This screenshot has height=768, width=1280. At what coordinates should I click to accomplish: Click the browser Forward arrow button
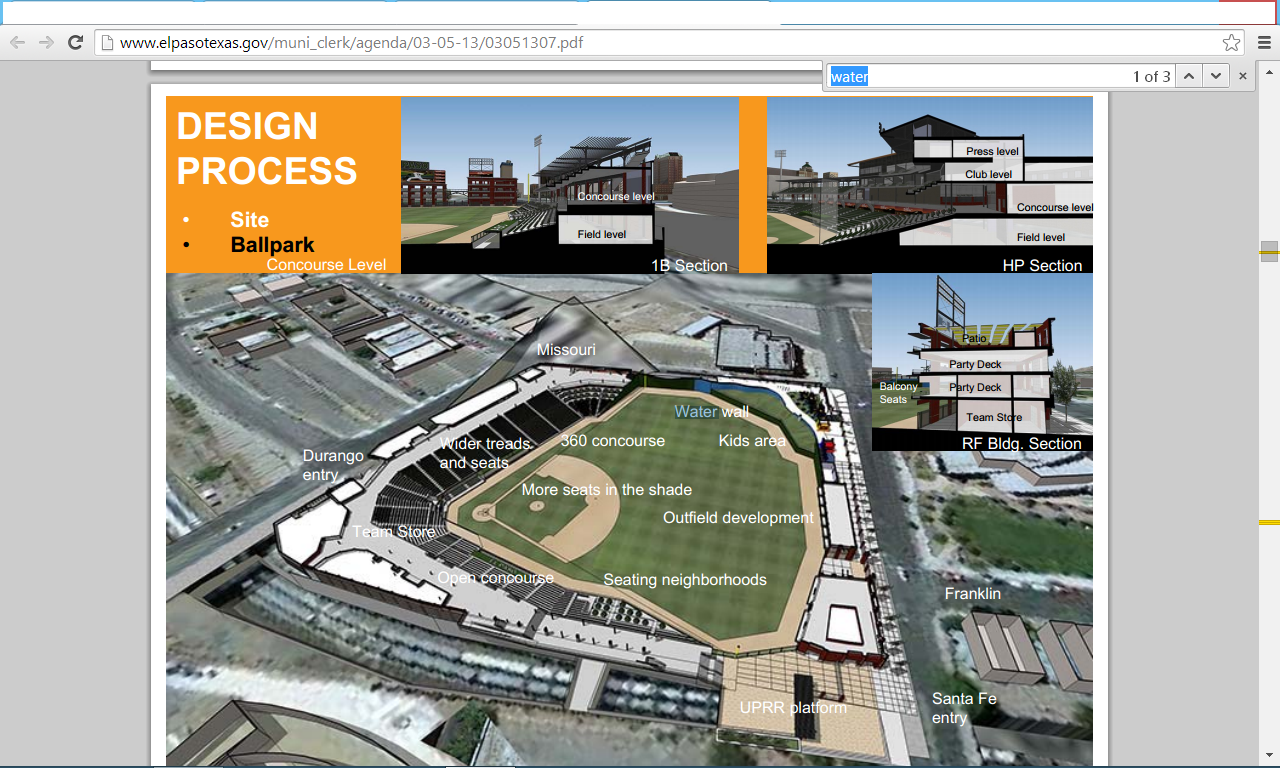click(46, 42)
